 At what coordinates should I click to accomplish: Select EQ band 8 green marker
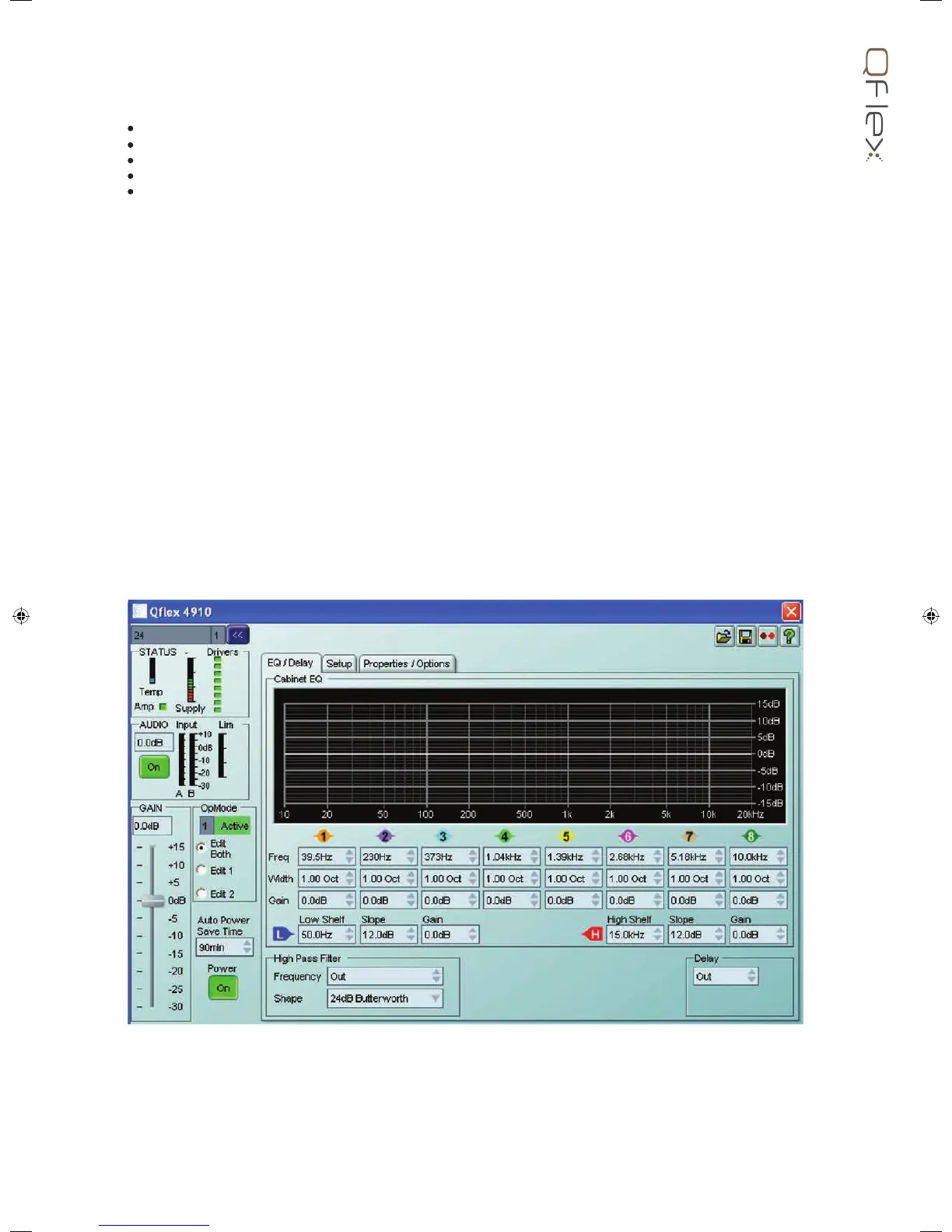pyautogui.click(x=751, y=836)
